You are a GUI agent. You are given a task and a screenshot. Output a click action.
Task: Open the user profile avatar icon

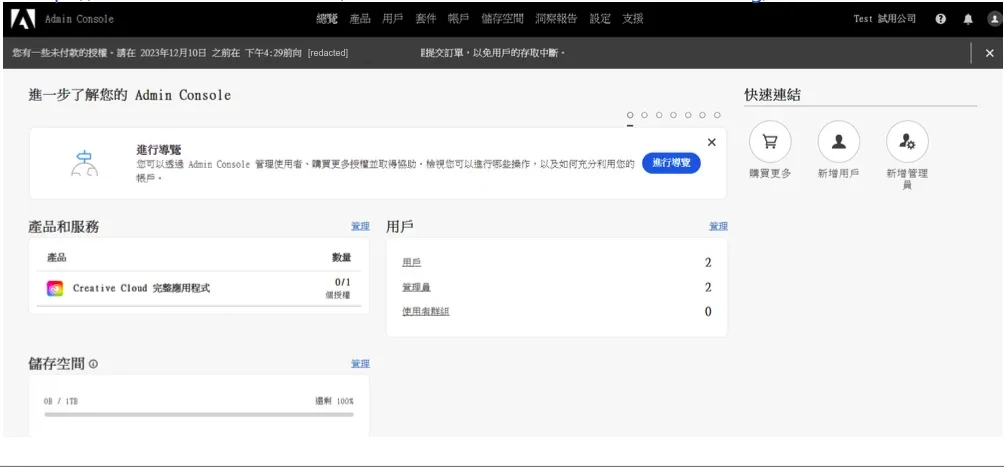994,19
